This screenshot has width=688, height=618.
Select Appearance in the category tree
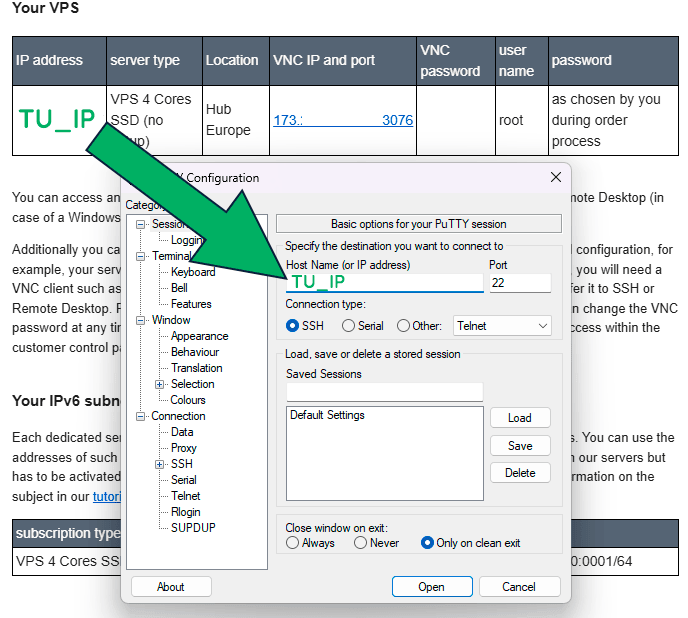(x=200, y=336)
